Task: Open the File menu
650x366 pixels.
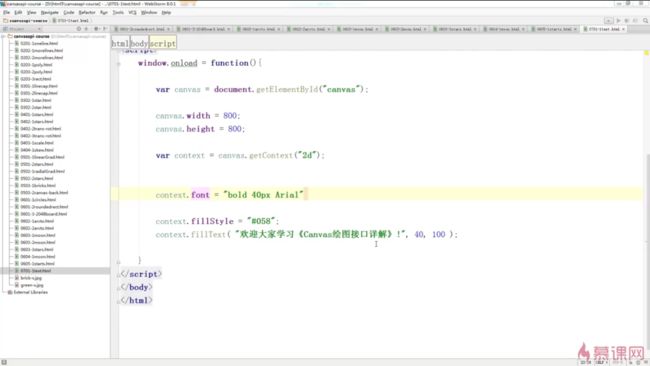Action: 6,12
